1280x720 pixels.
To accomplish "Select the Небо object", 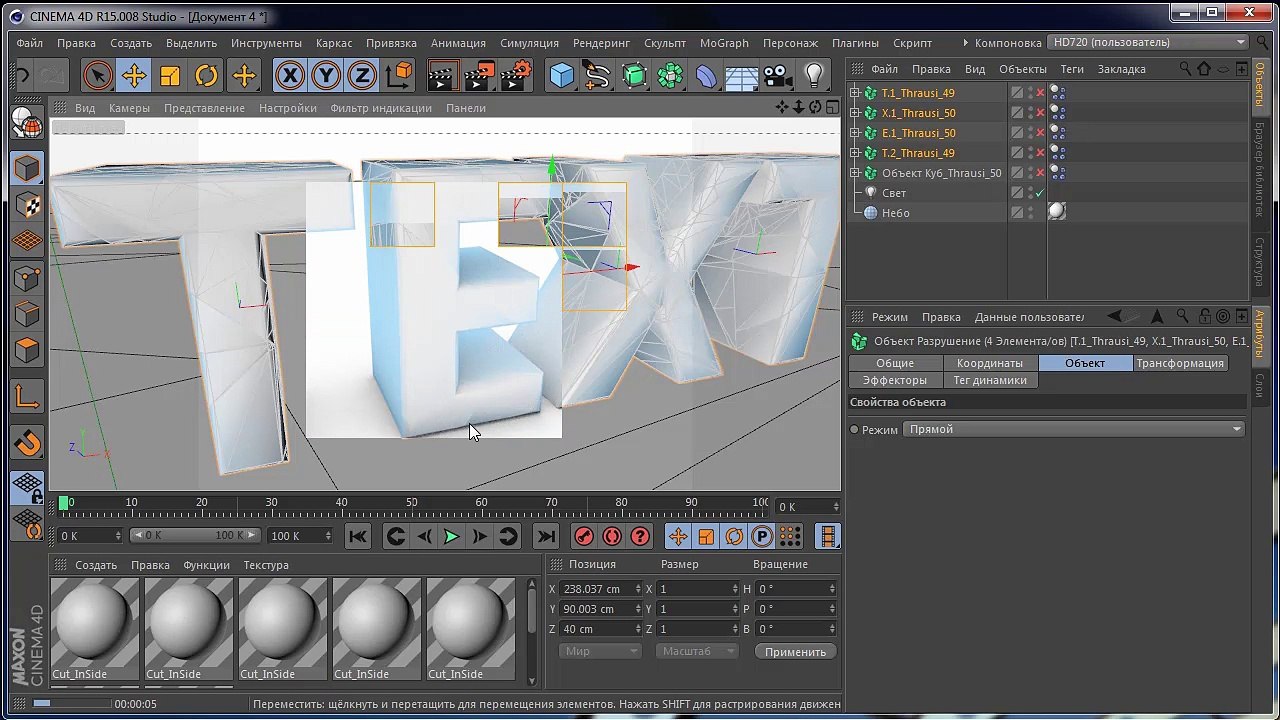I will click(x=895, y=213).
